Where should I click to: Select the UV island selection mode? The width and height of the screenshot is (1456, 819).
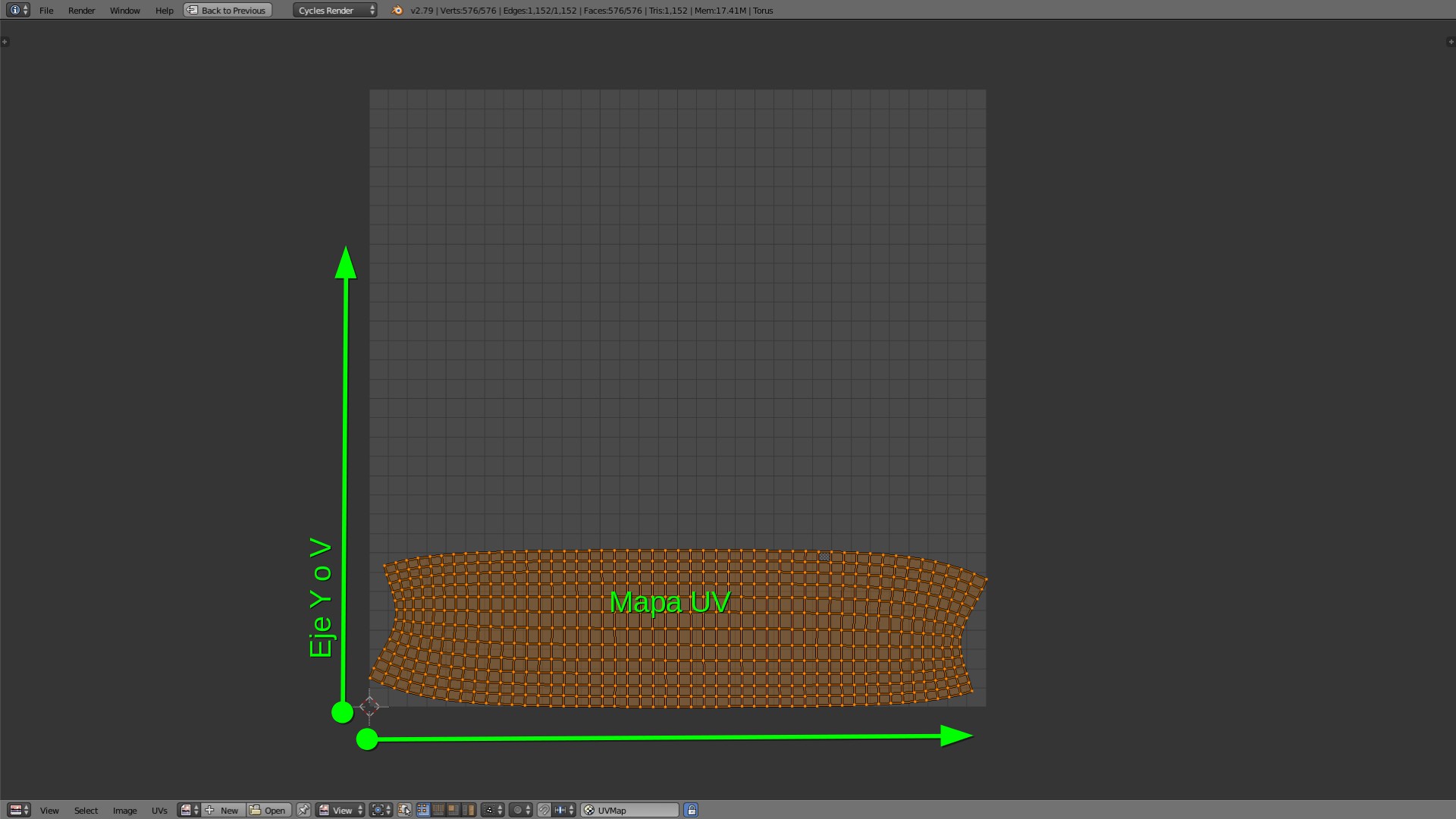[469, 810]
